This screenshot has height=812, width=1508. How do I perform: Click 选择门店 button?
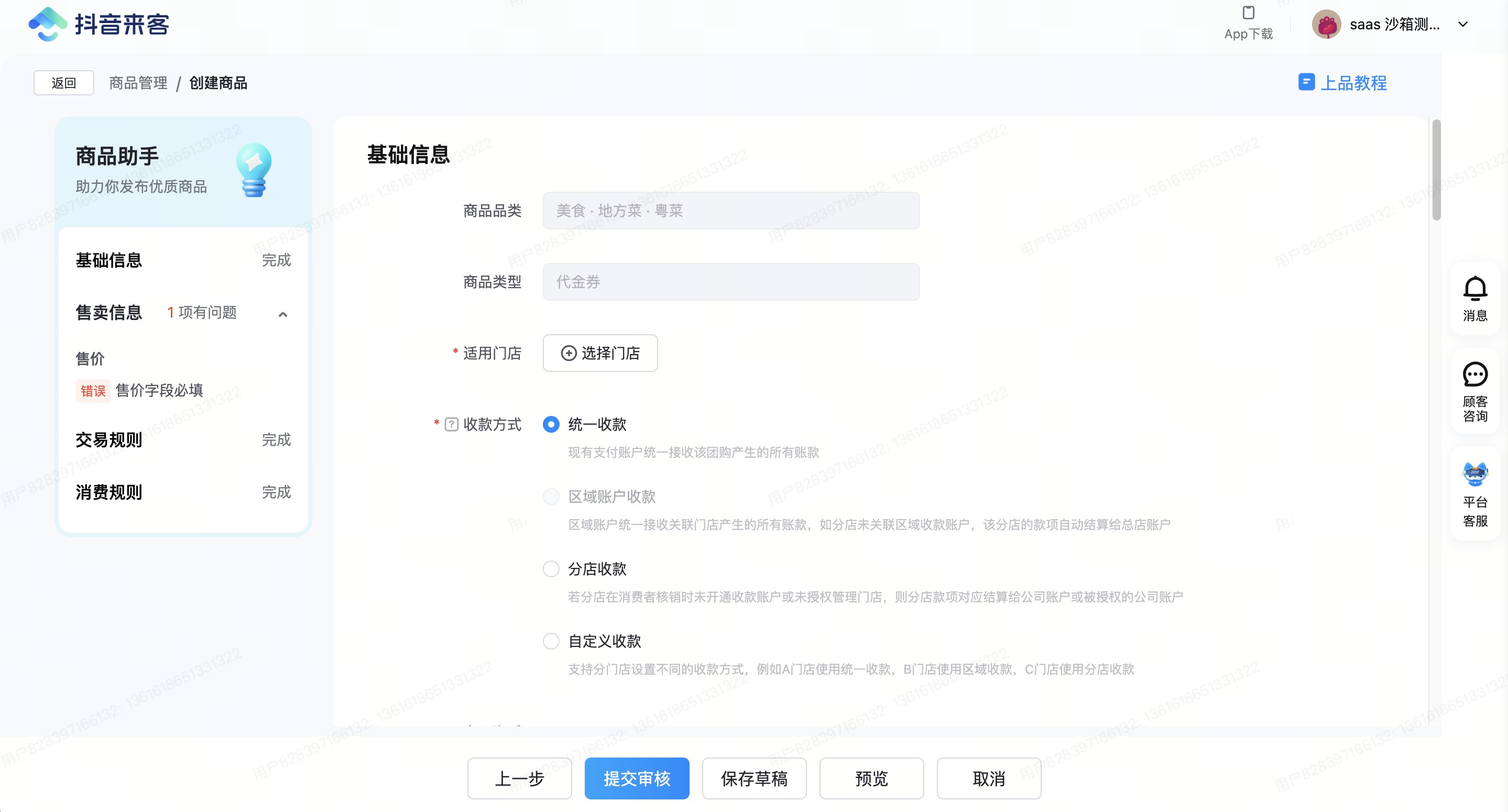click(x=600, y=353)
